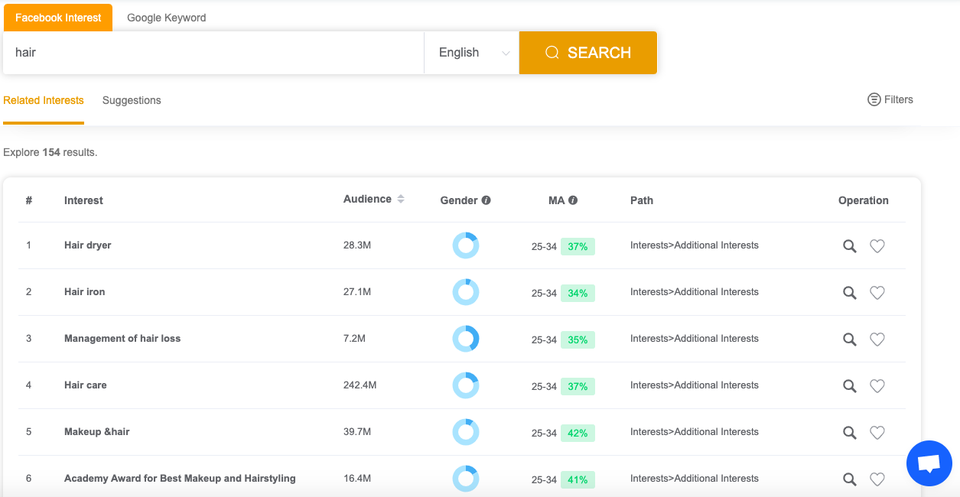960x497 pixels.
Task: Favorite heart for Hair dryer row
Action: 877,246
